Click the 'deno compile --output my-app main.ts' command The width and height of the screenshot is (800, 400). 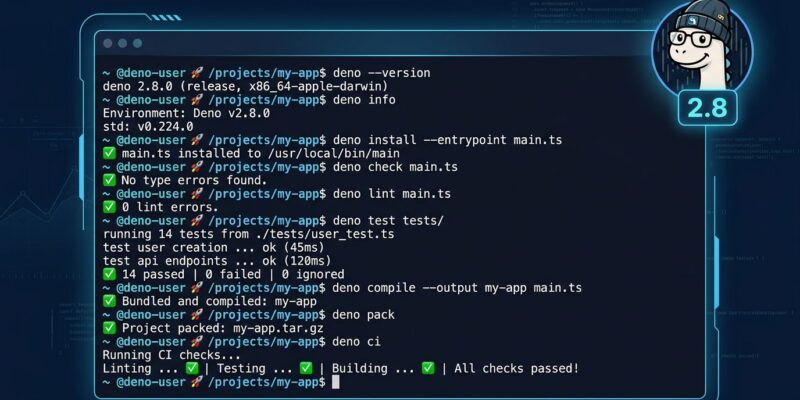(x=457, y=288)
